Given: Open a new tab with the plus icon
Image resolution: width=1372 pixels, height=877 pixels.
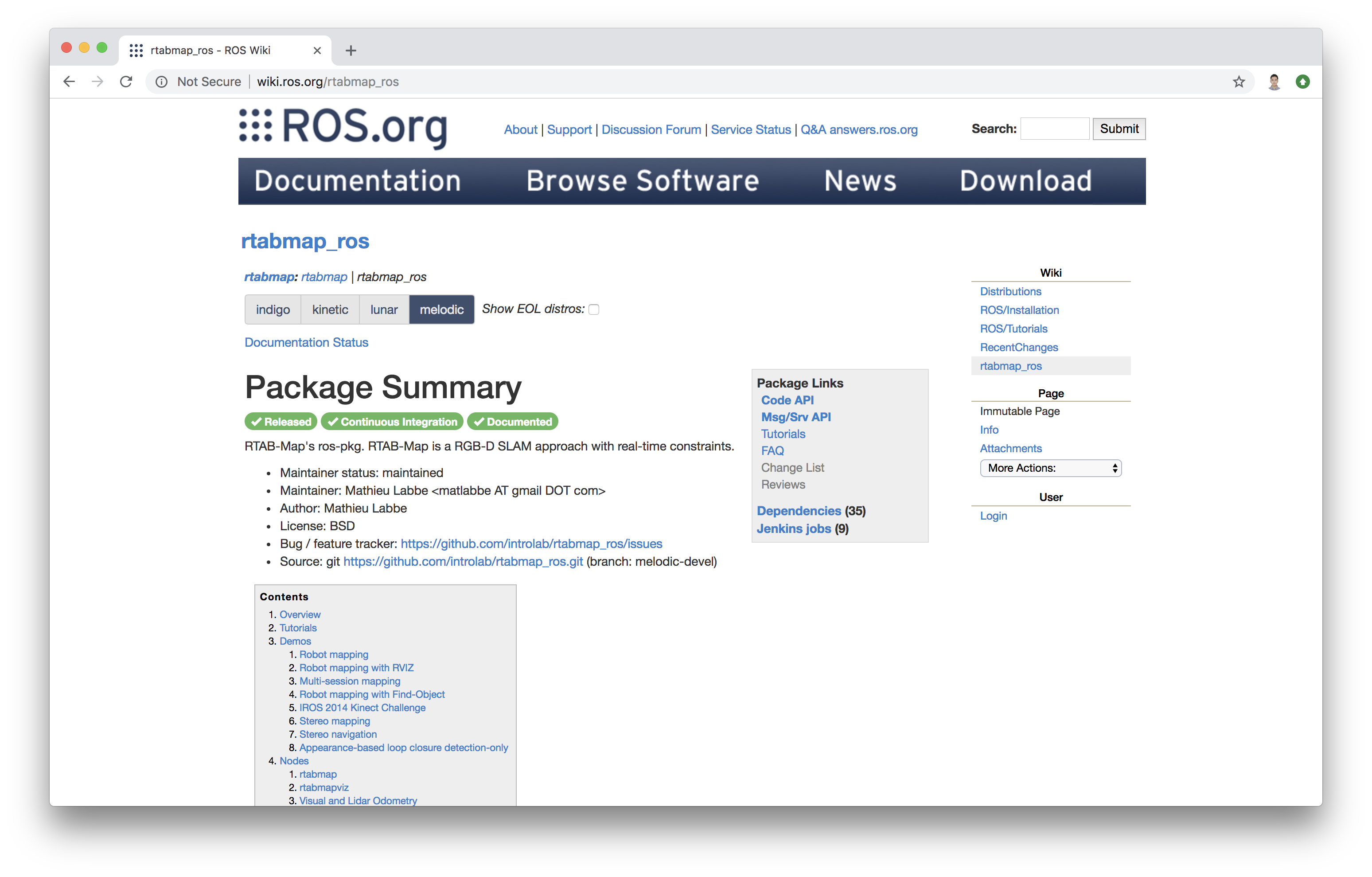Looking at the screenshot, I should 351,50.
